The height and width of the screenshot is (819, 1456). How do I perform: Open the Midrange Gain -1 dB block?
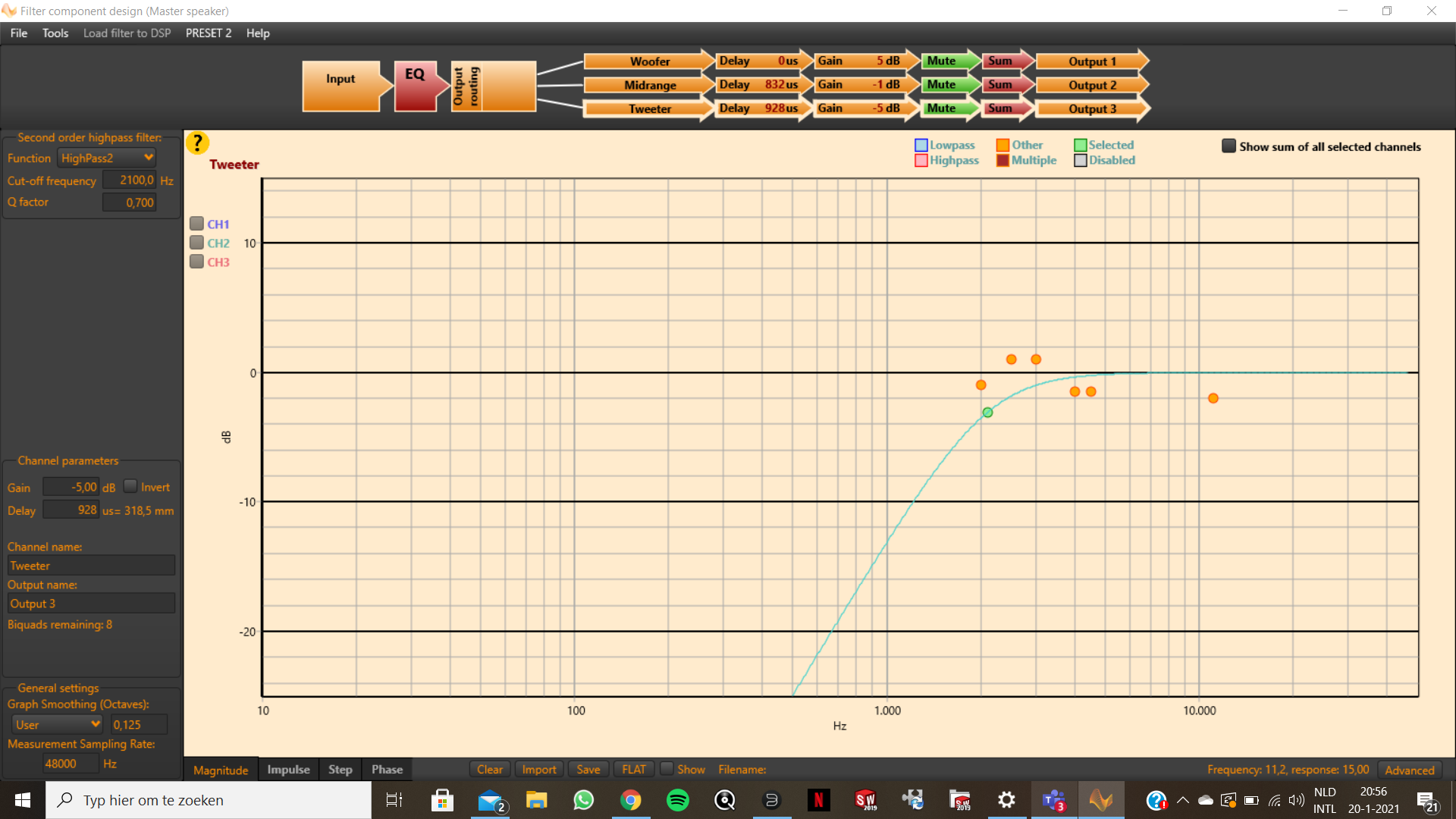[866, 85]
